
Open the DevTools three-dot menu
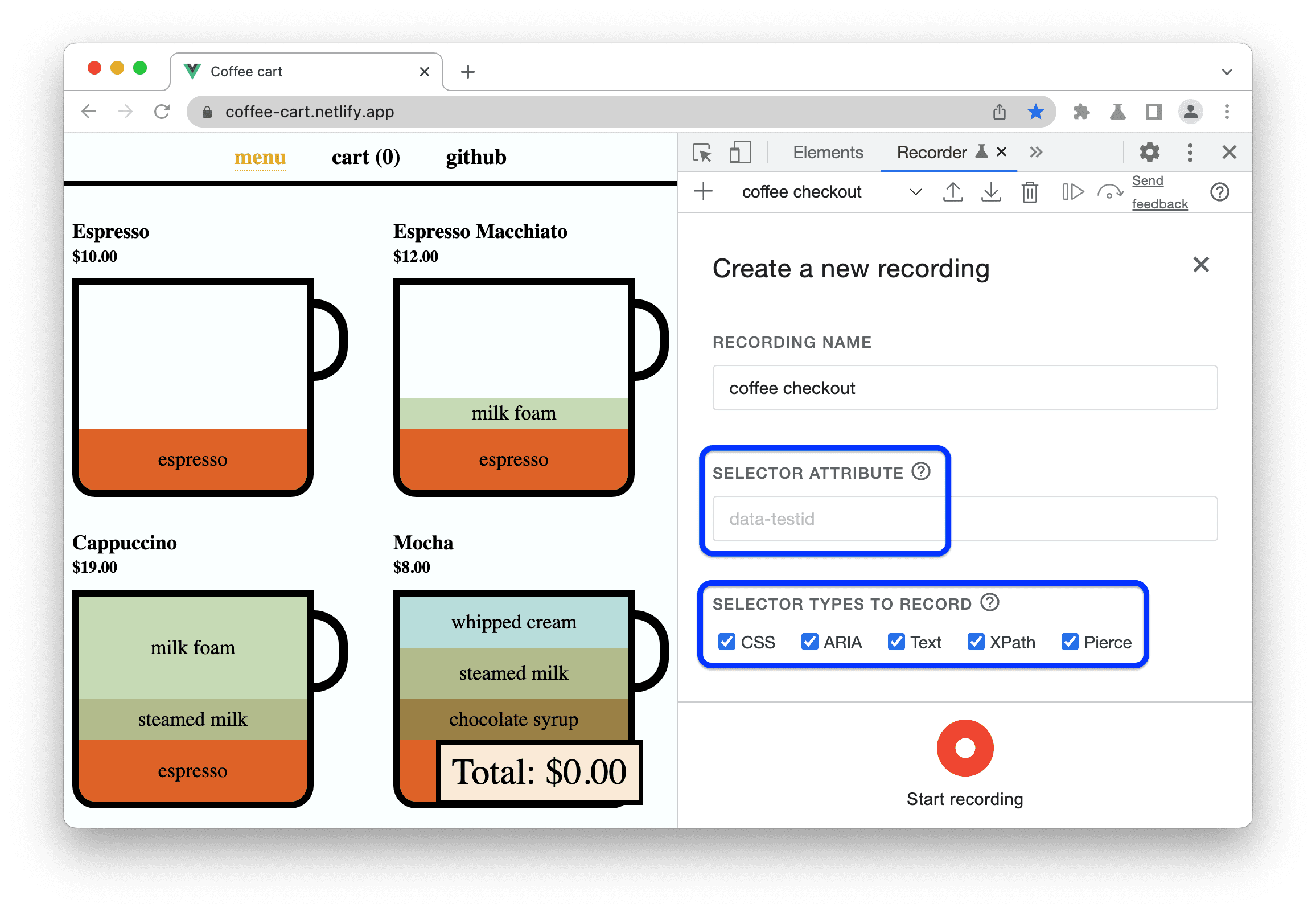tap(1188, 152)
